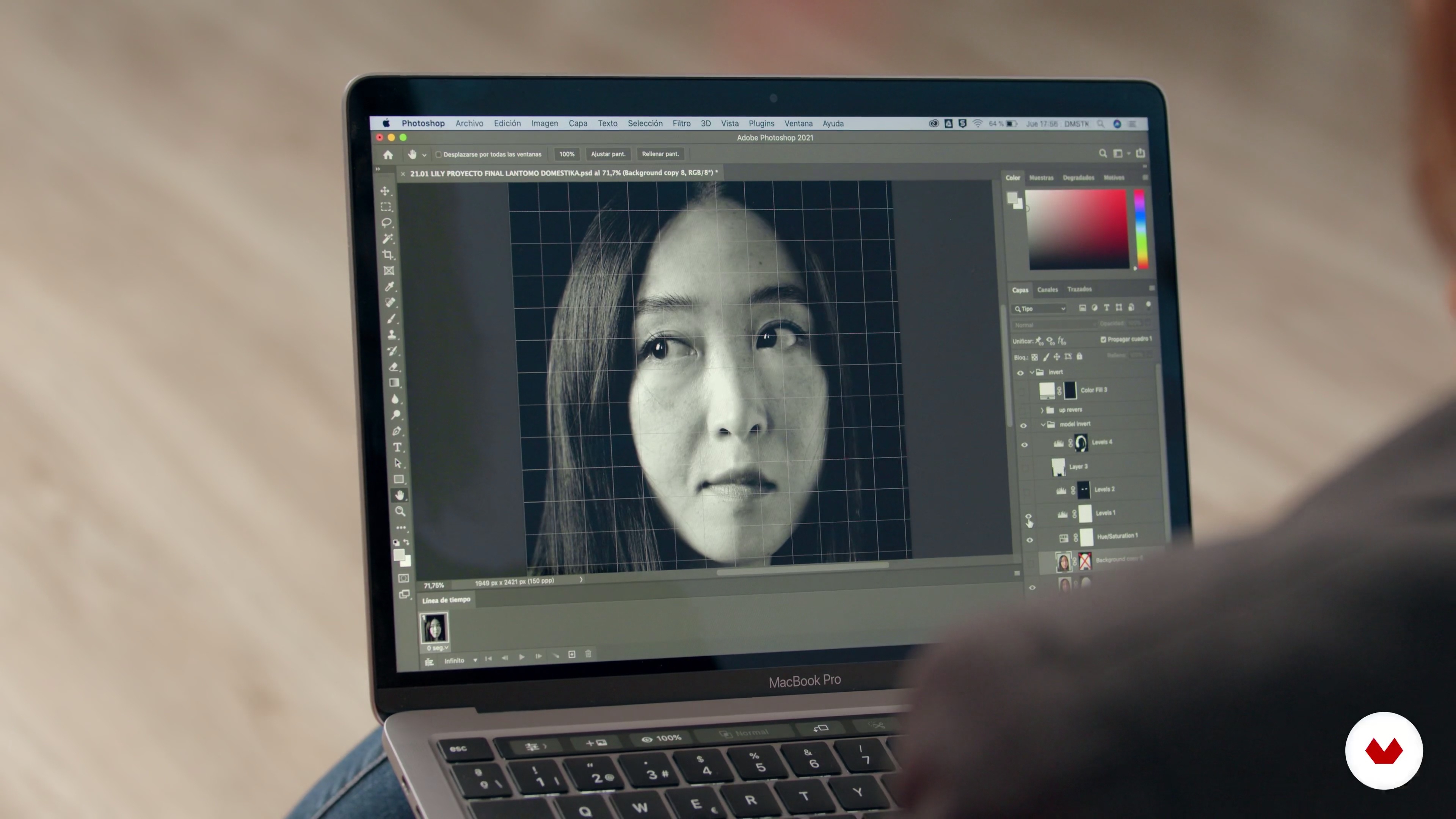Select the Magic Wand tool
Viewport: 1456px width, 819px height.
tap(388, 238)
